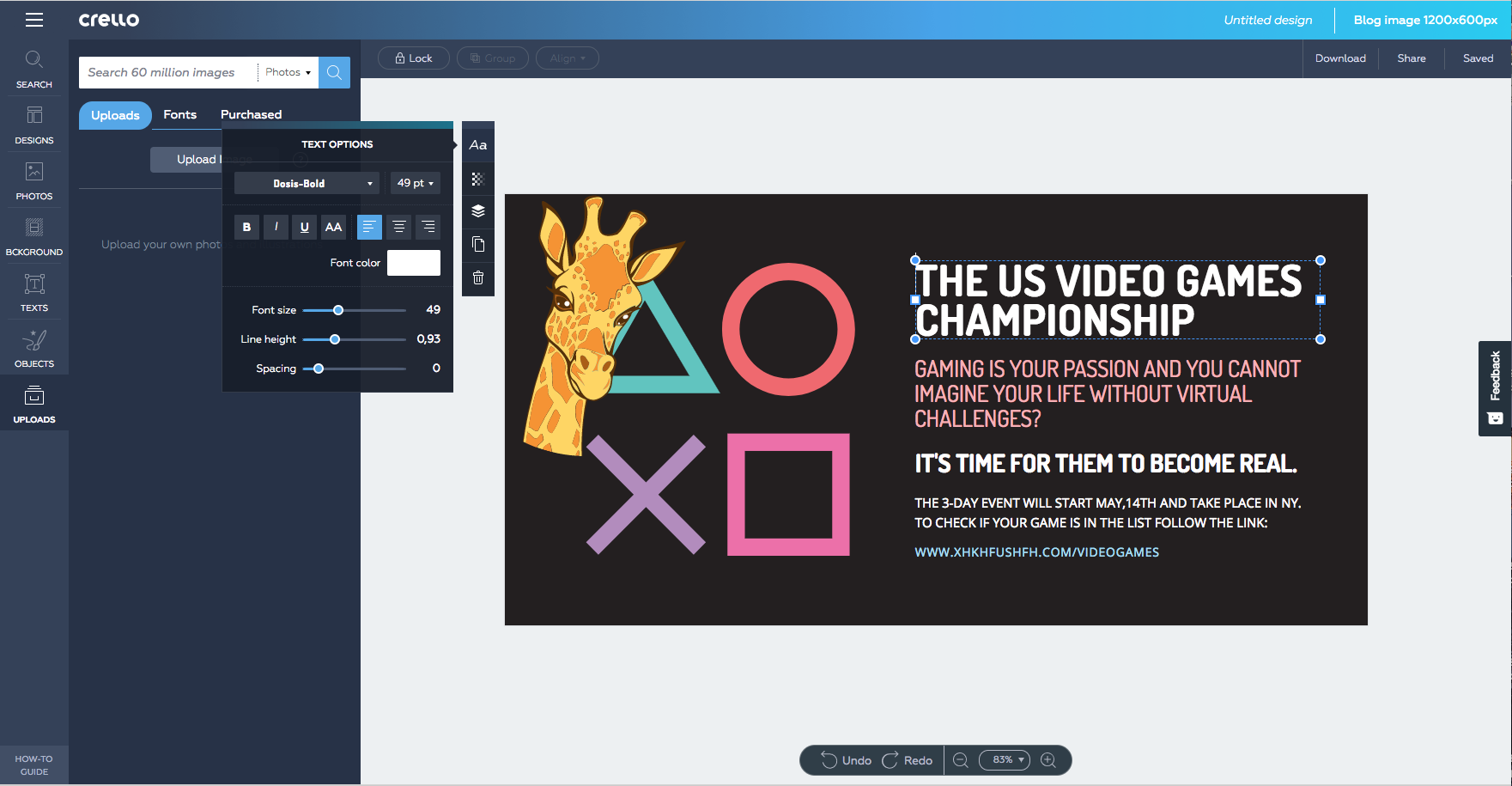Click the Download button
Viewport: 1512px width, 786px height.
pyautogui.click(x=1340, y=58)
